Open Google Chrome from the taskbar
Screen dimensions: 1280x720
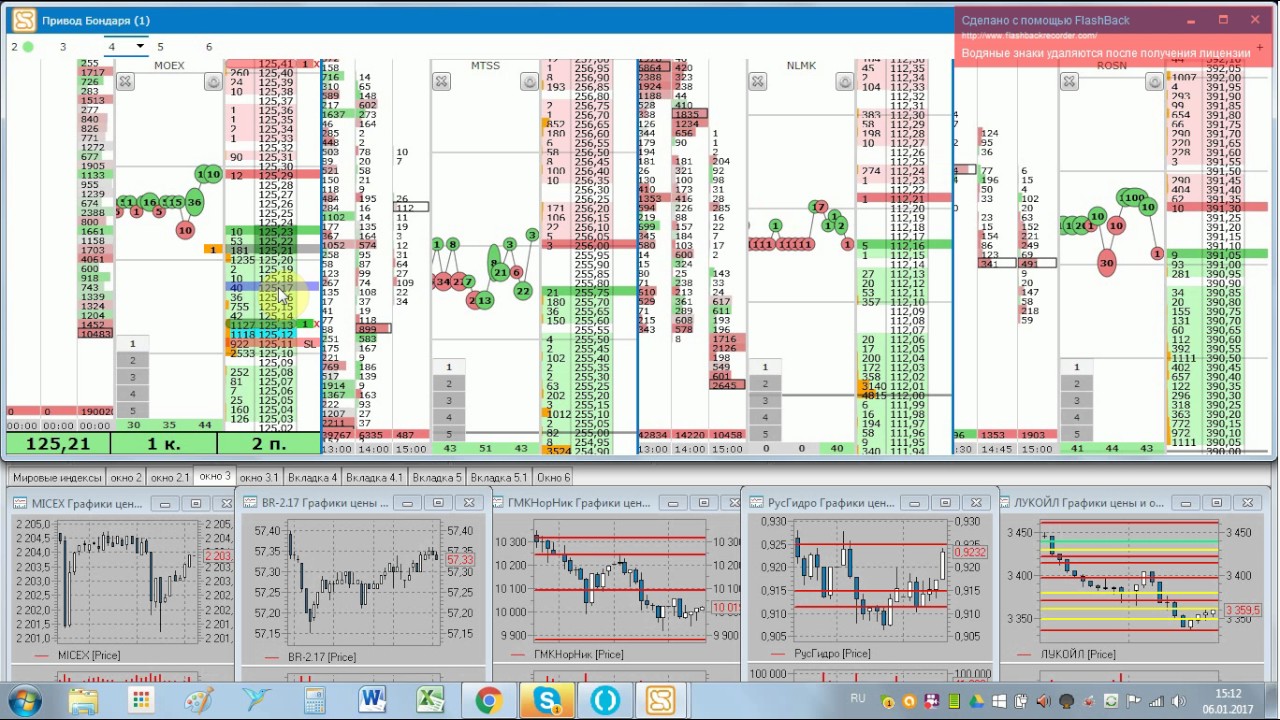click(489, 700)
